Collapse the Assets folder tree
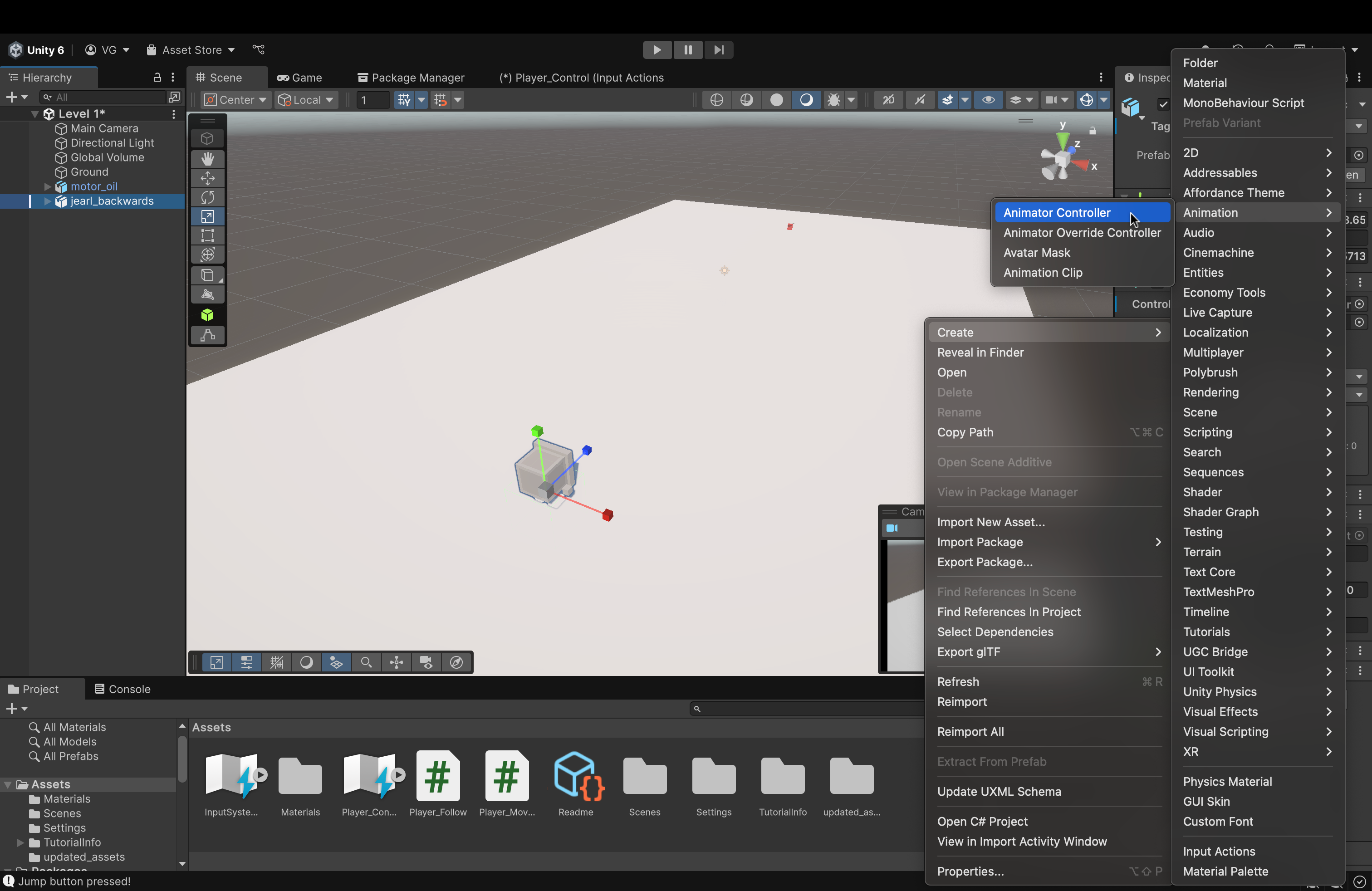The width and height of the screenshot is (1372, 891). point(8,785)
